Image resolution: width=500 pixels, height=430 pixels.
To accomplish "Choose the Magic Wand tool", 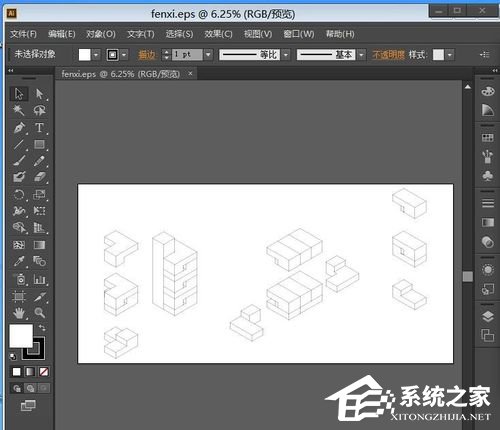I will tap(19, 110).
